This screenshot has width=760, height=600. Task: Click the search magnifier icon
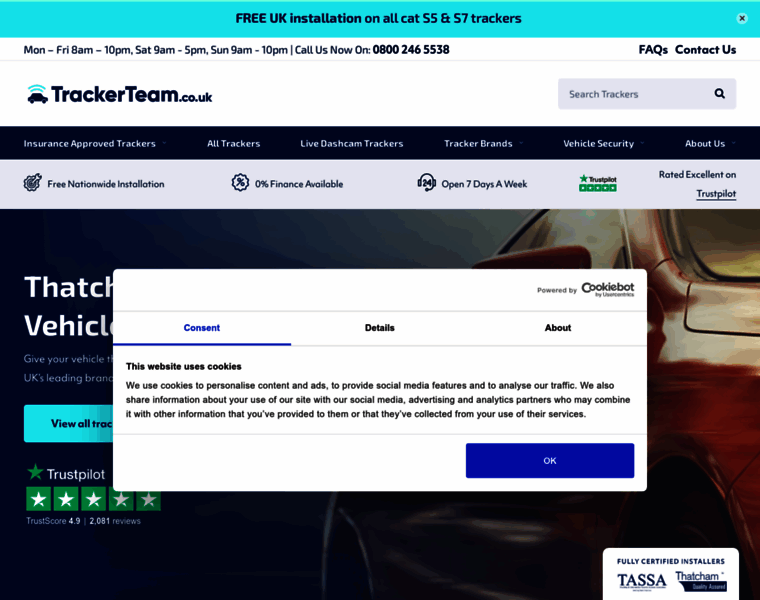[719, 94]
